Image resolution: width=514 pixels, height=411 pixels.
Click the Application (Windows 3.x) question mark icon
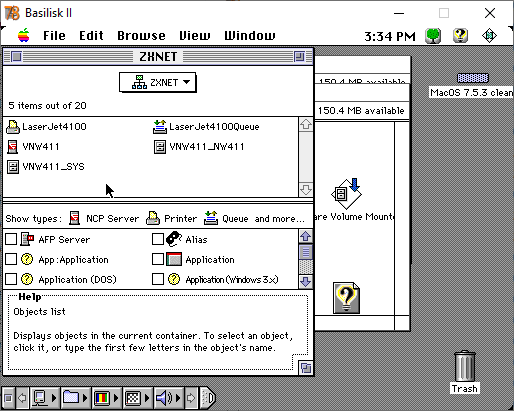[x=174, y=279]
